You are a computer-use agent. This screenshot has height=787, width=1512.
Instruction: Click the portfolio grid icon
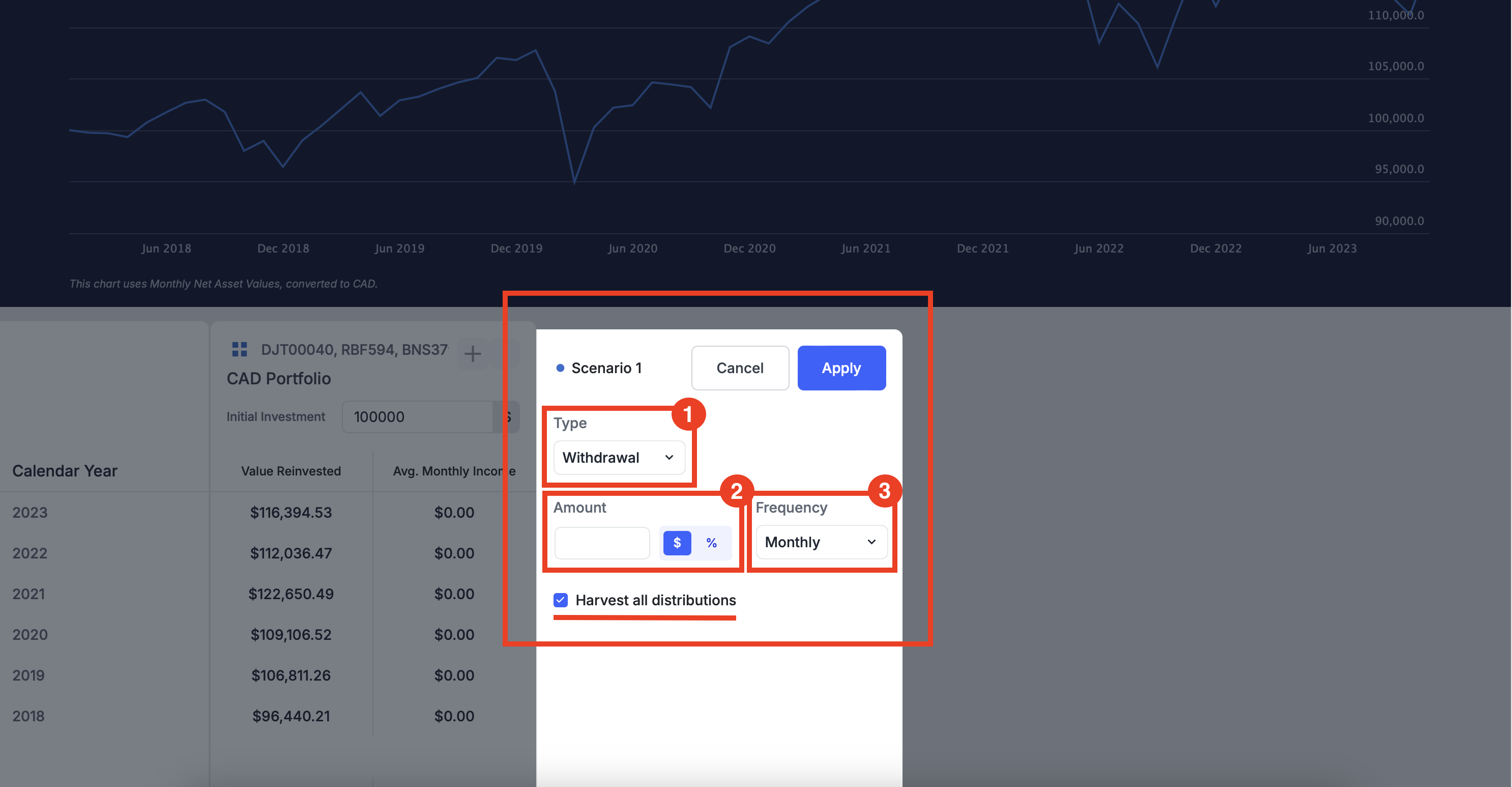tap(240, 349)
